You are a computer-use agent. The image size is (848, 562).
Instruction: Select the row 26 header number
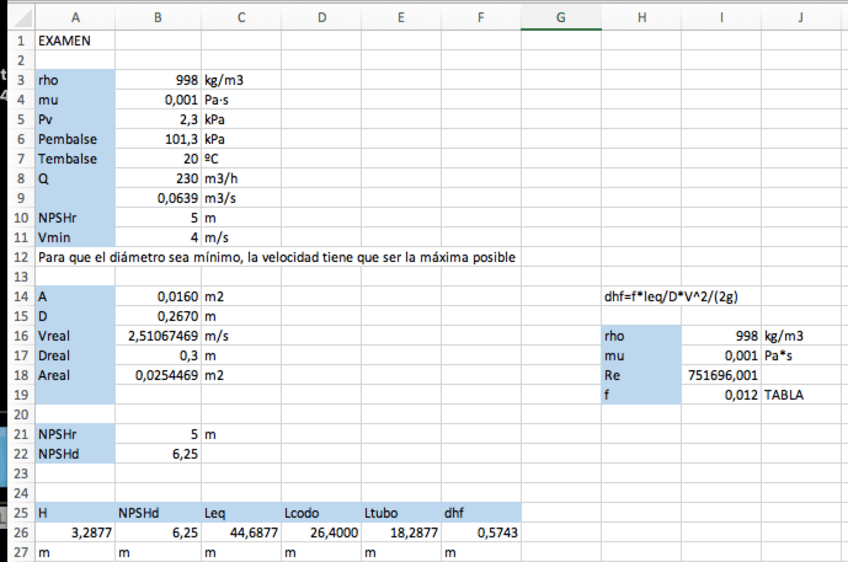tap(20, 533)
